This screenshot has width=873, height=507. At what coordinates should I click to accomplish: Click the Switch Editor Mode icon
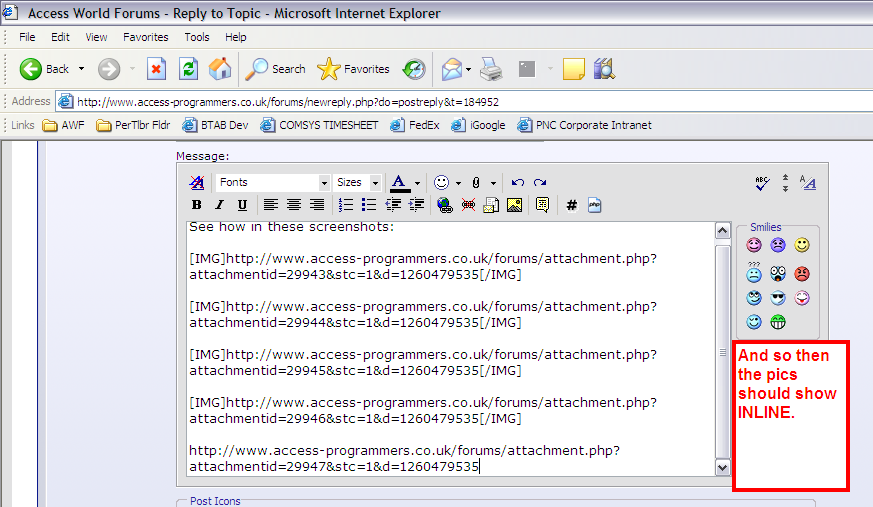tap(808, 183)
